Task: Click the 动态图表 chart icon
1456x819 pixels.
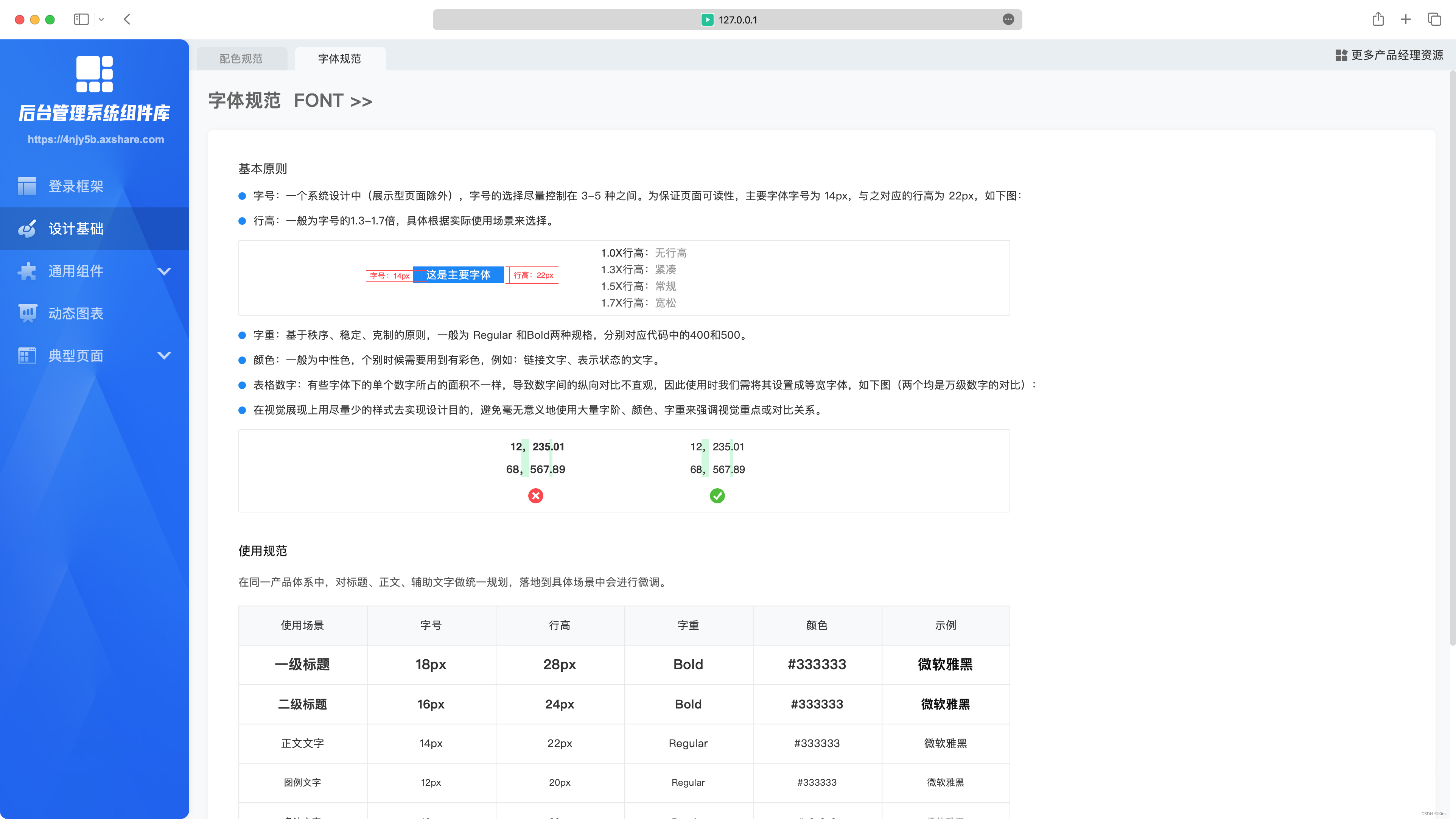Action: click(27, 313)
